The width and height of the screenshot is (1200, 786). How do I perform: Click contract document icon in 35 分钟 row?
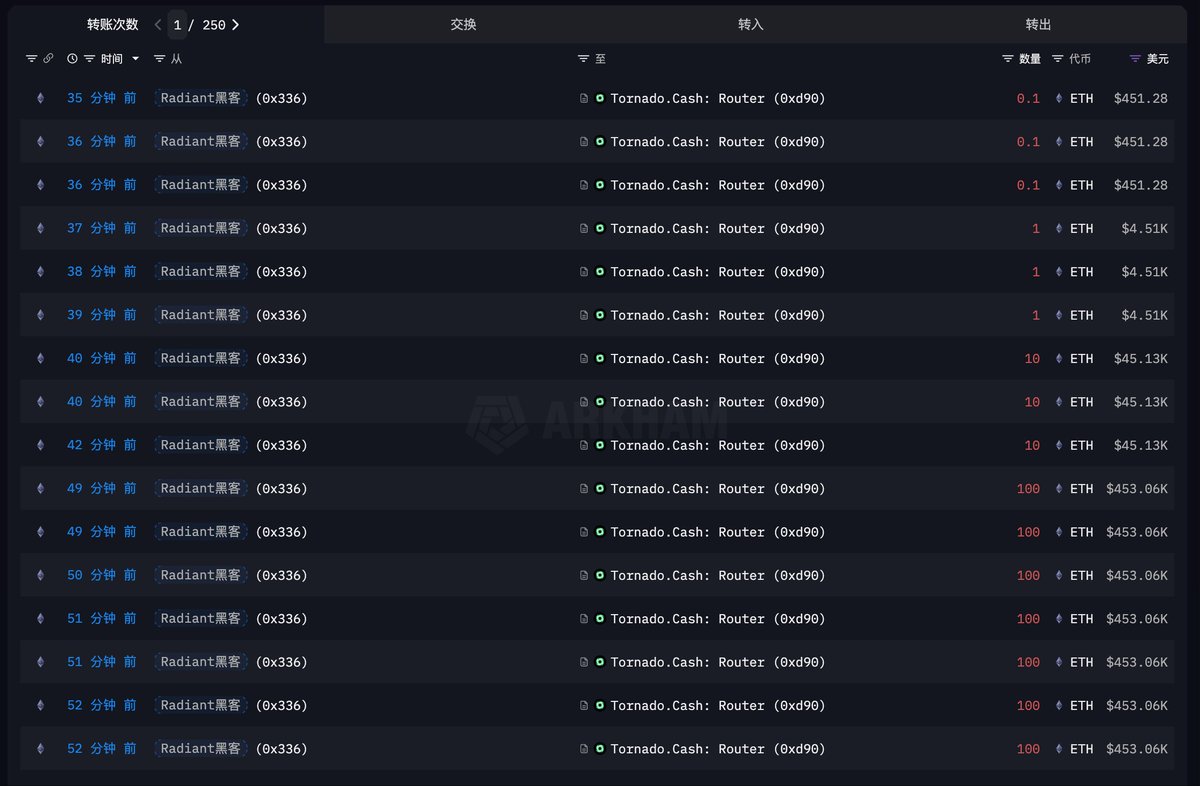tap(584, 98)
